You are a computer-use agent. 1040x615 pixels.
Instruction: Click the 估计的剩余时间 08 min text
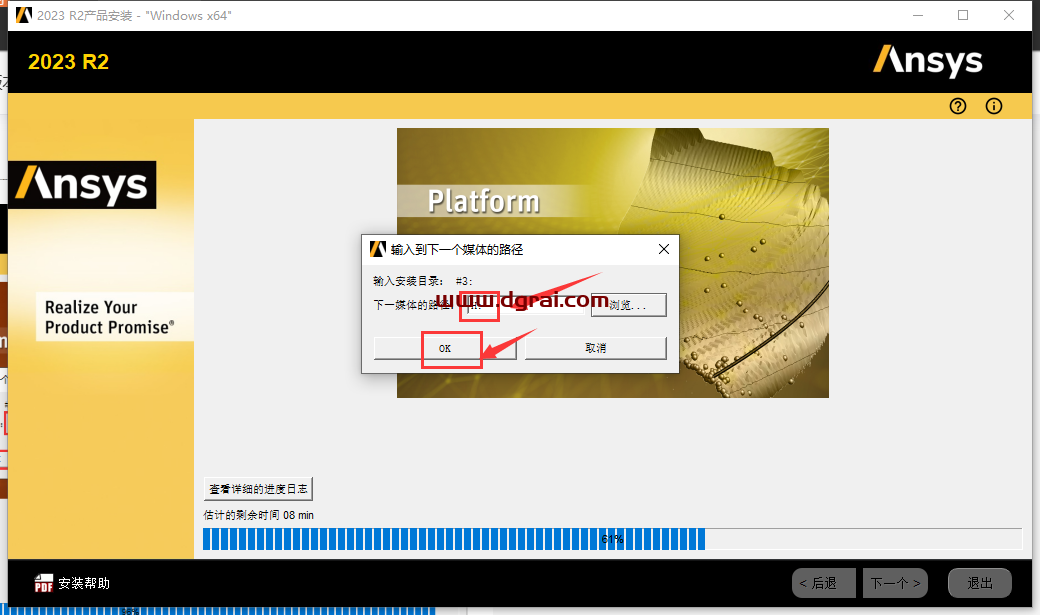[258, 515]
